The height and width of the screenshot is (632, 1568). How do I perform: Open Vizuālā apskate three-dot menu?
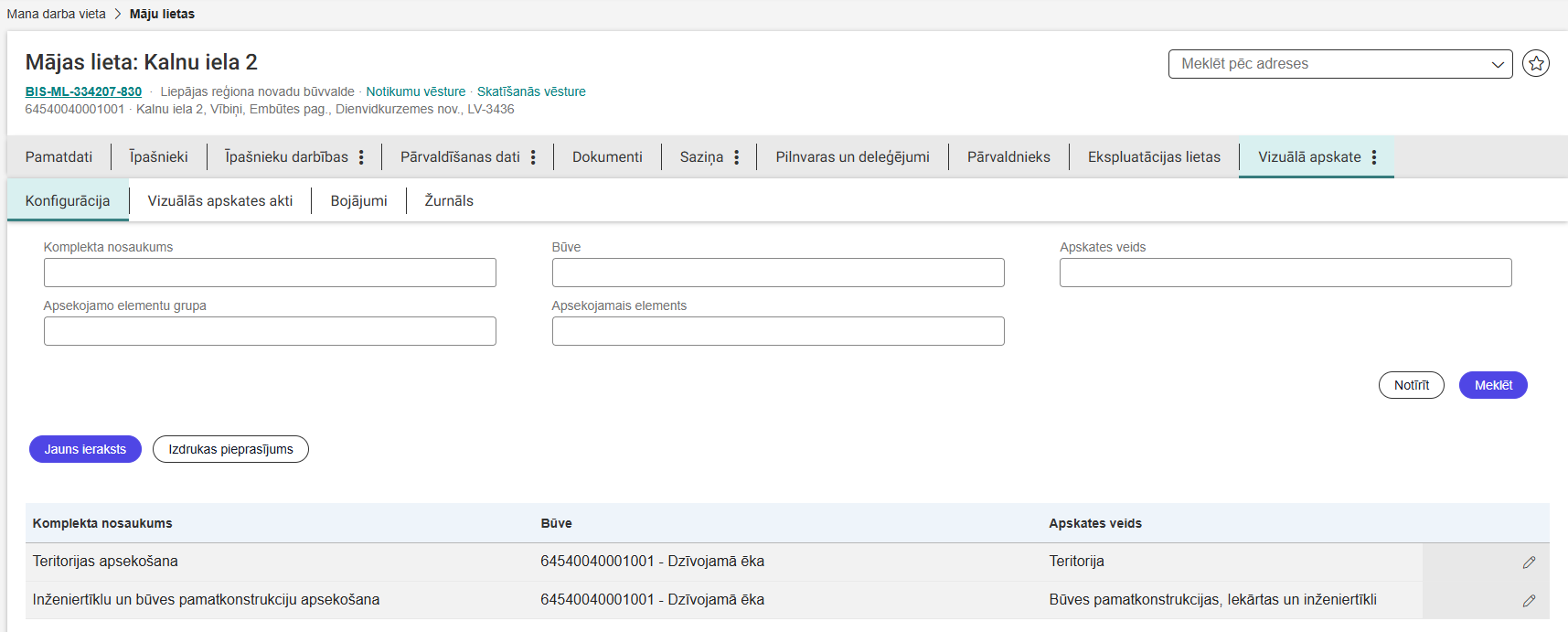(x=1373, y=157)
